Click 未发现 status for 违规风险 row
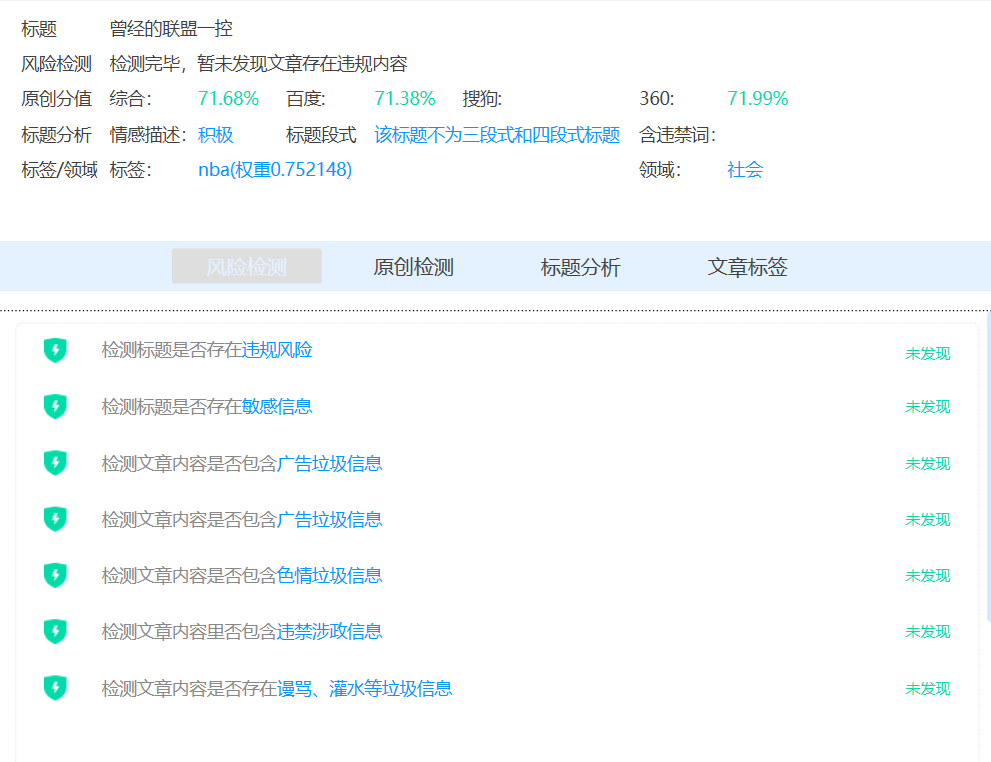 [927, 353]
